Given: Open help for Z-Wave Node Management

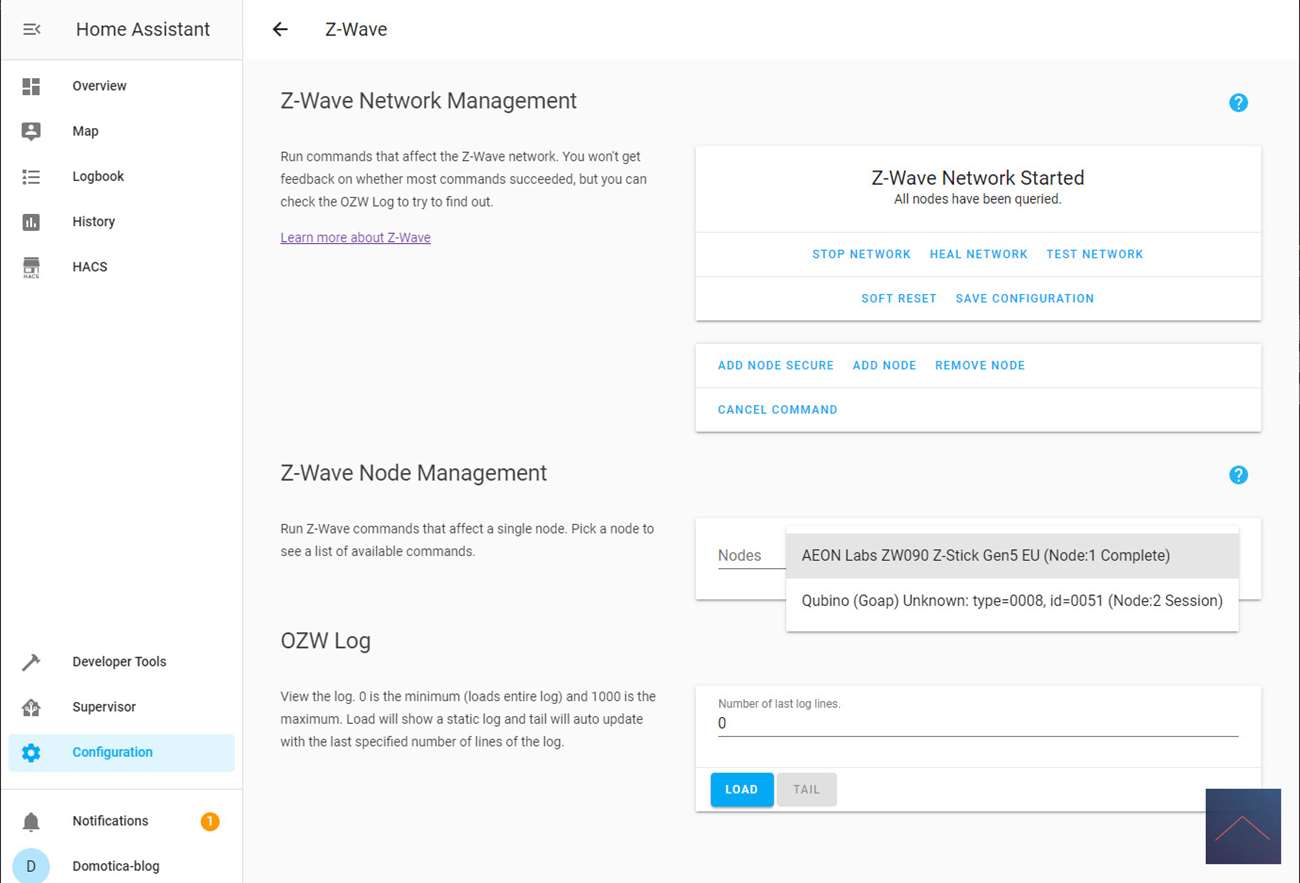Looking at the screenshot, I should pos(1238,475).
